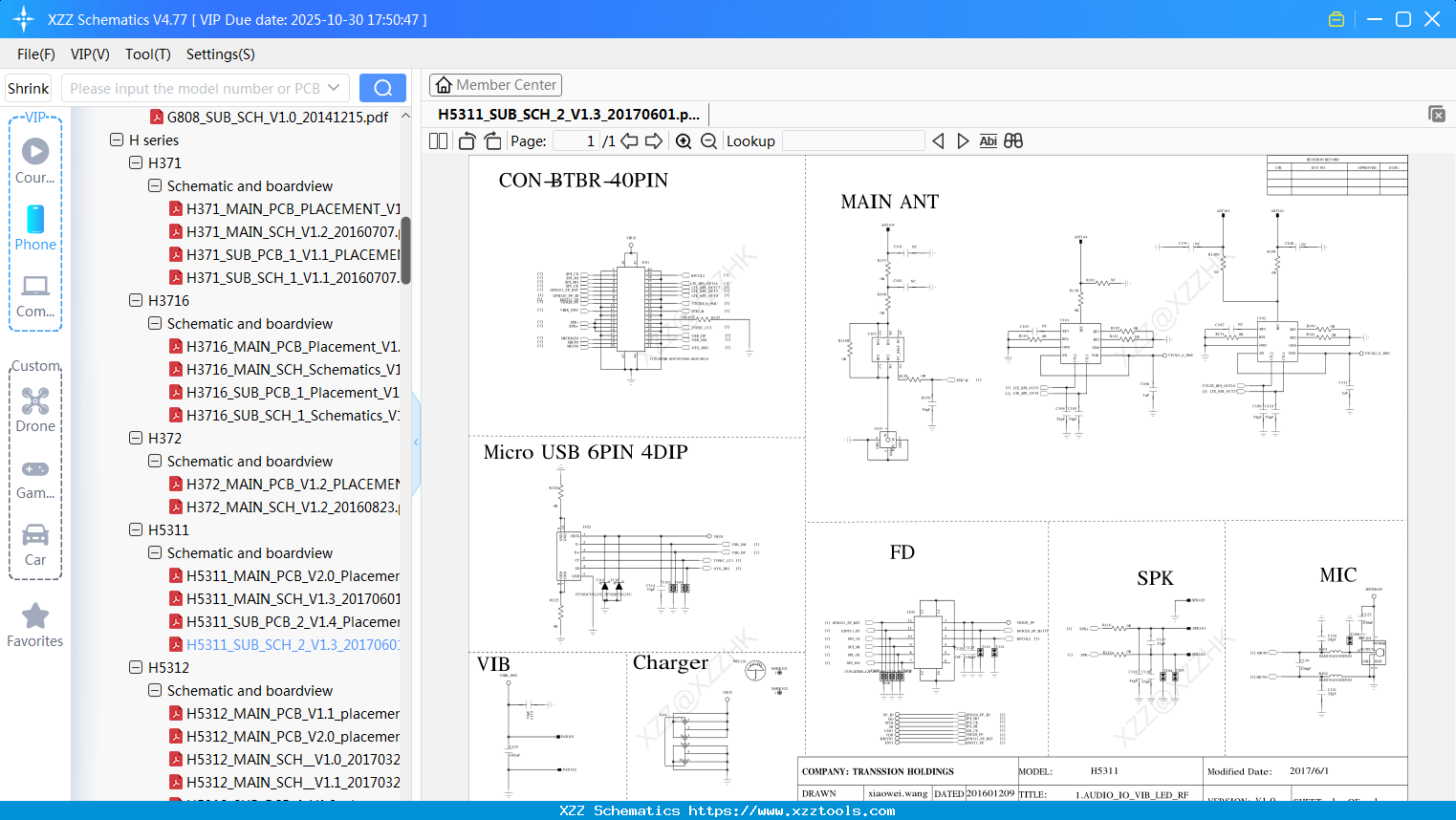1456x820 pixels.
Task: Open the model number dropdown arrow
Action: [x=334, y=88]
